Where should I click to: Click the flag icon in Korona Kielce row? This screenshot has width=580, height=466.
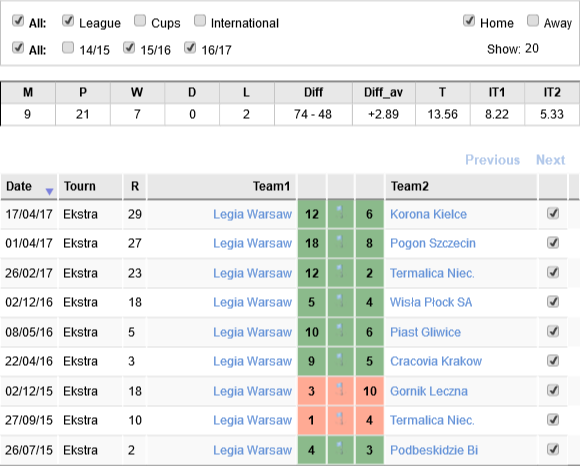point(340,213)
